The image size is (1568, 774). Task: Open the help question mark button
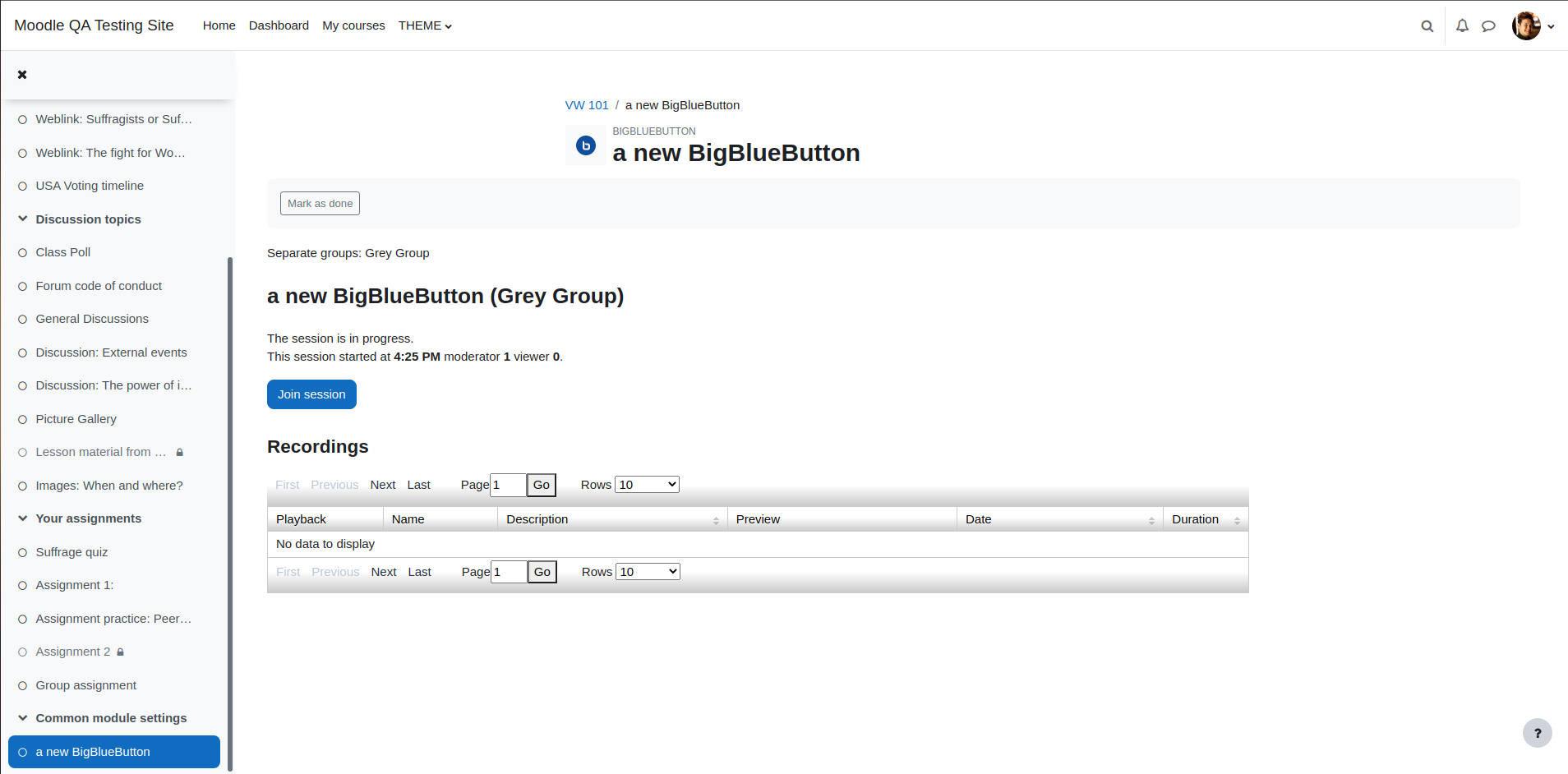click(1538, 733)
